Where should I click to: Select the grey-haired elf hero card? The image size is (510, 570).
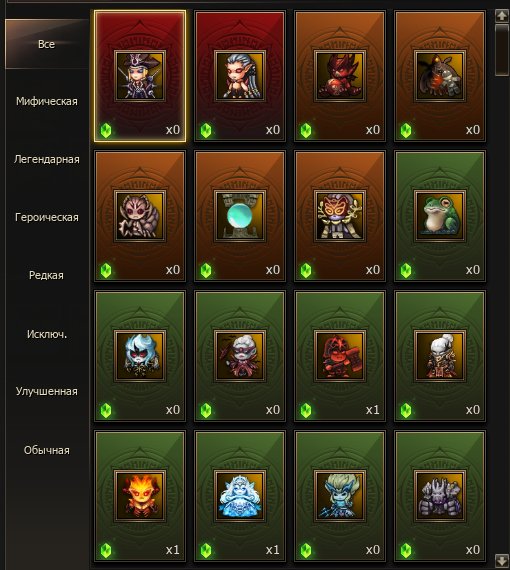click(240, 76)
